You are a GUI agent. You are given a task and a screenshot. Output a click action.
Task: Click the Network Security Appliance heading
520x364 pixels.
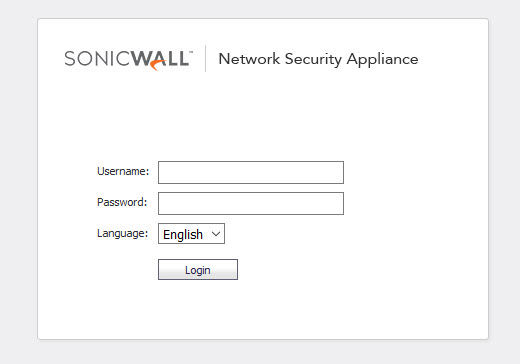318,59
